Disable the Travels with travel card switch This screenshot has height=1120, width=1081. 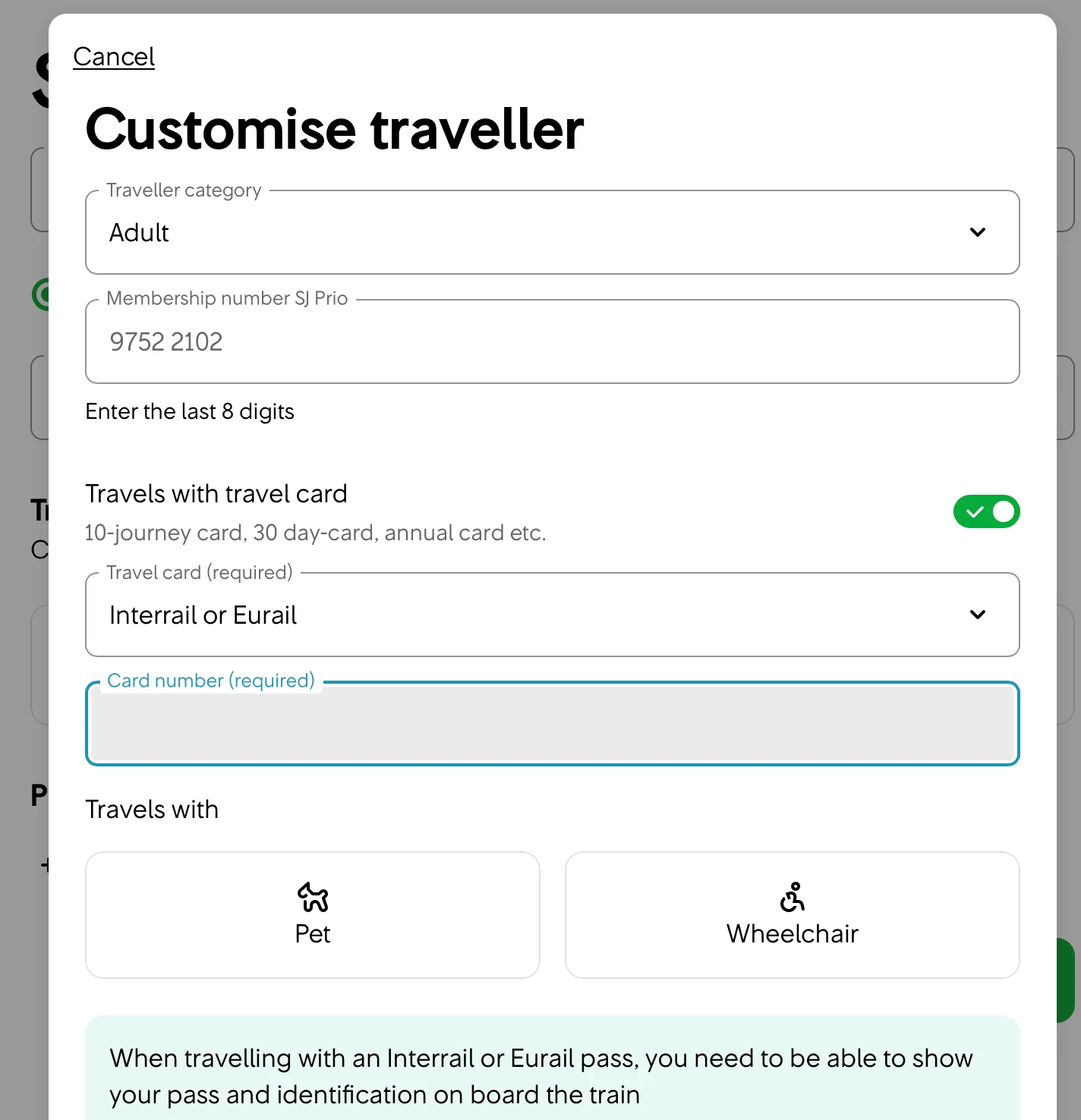986,511
